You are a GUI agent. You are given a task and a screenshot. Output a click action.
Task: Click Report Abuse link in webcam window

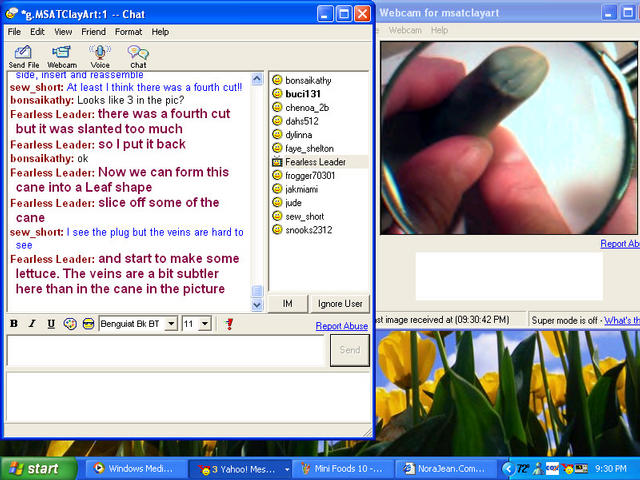620,244
